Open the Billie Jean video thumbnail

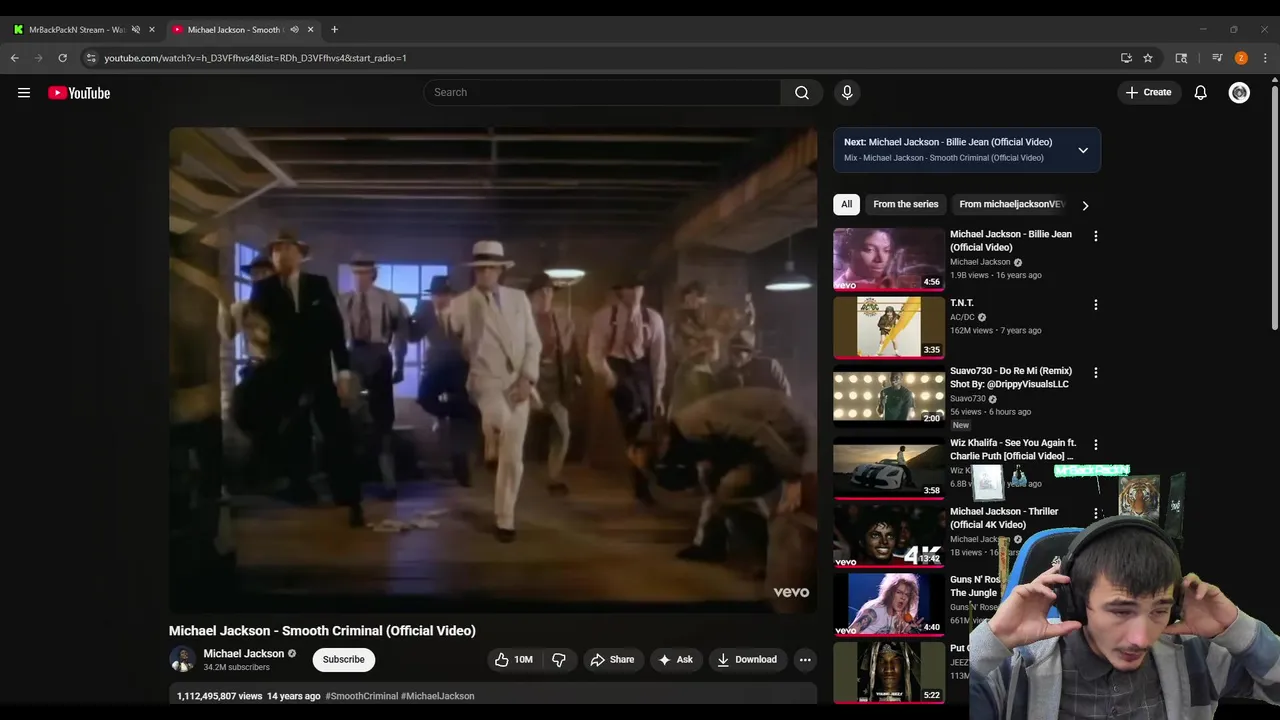(x=889, y=259)
